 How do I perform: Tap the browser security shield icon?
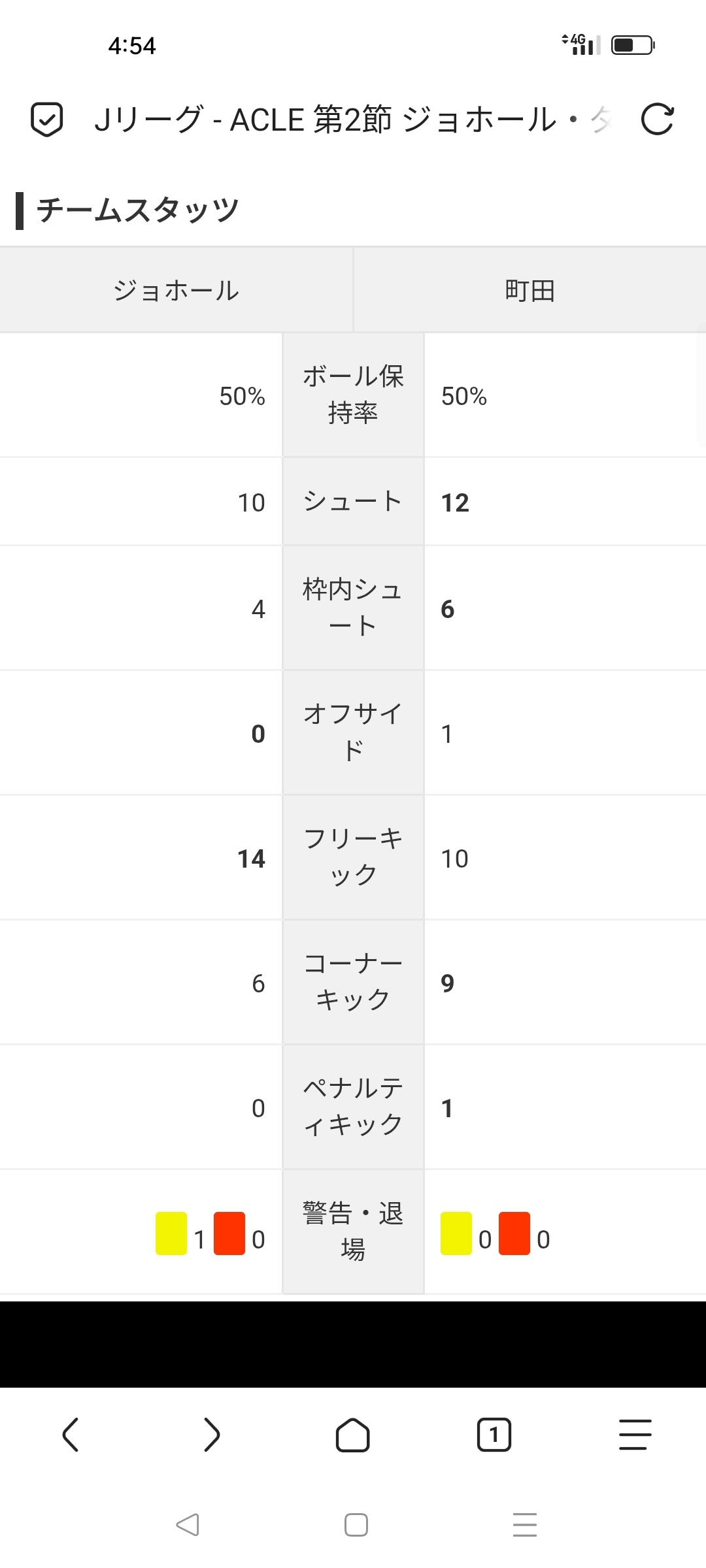[x=47, y=120]
